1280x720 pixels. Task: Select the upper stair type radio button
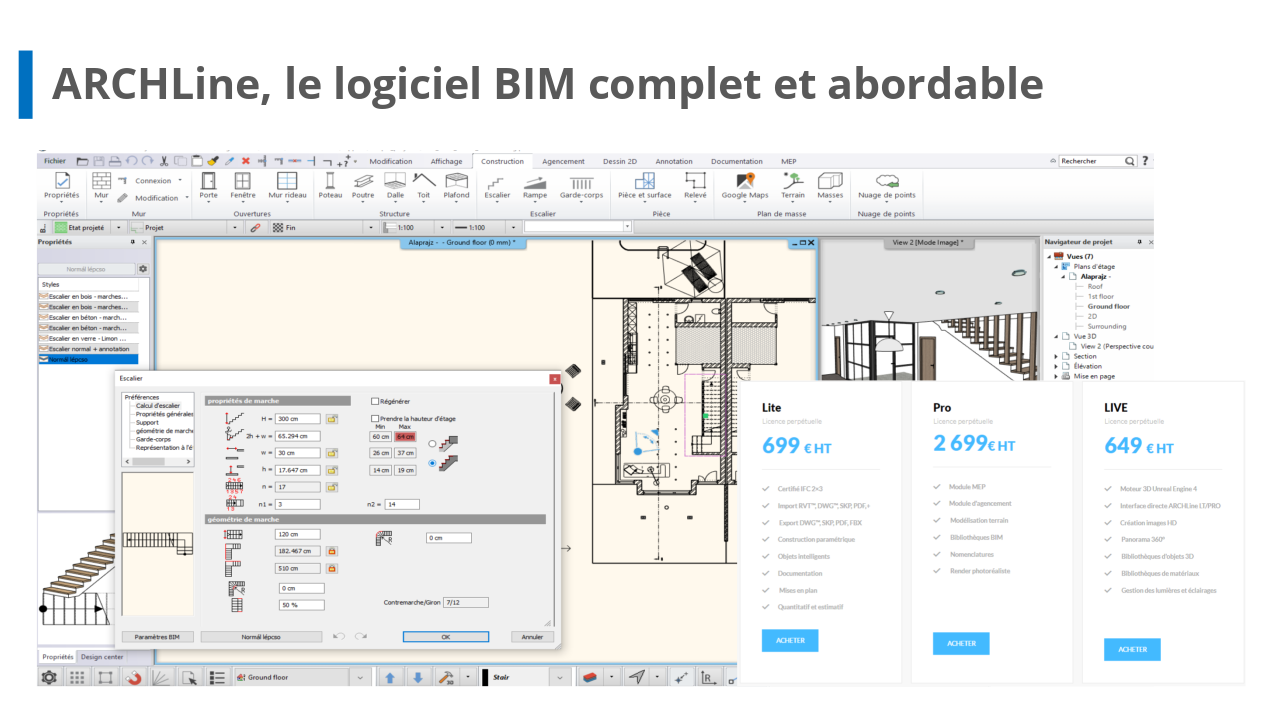tap(432, 443)
